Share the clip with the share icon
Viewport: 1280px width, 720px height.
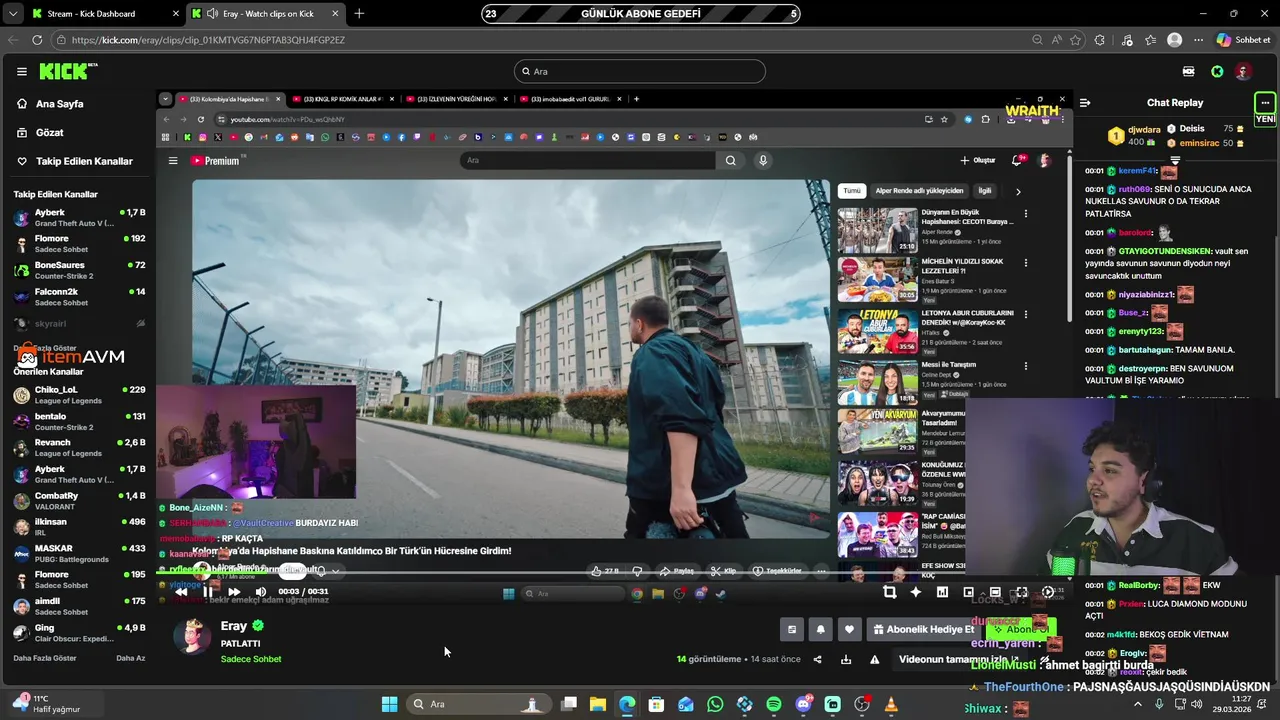coord(817,659)
